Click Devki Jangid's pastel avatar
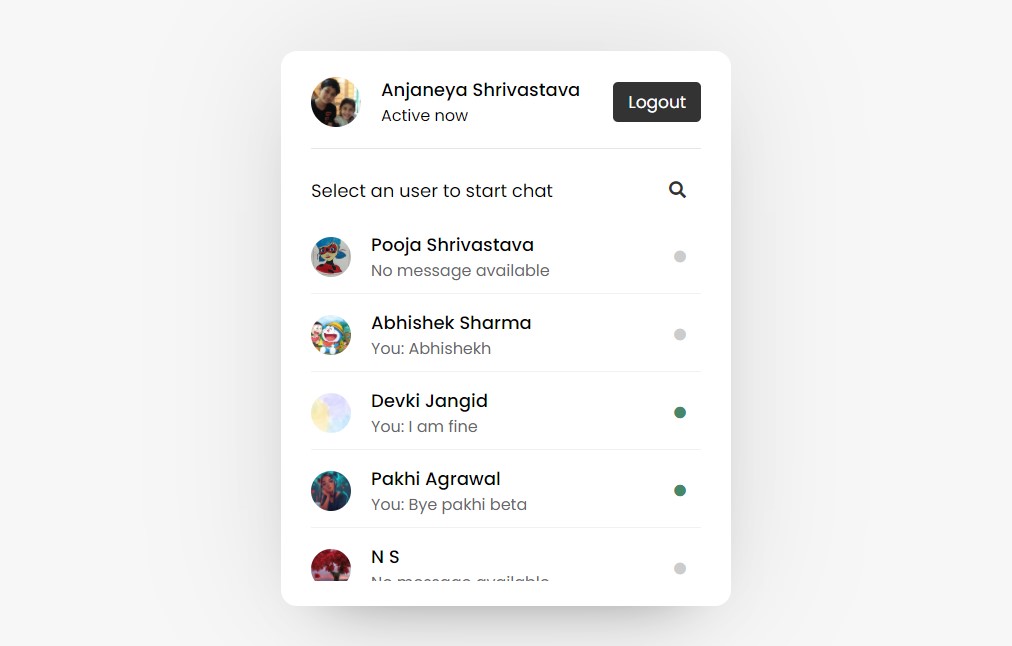This screenshot has width=1012, height=646. [331, 413]
